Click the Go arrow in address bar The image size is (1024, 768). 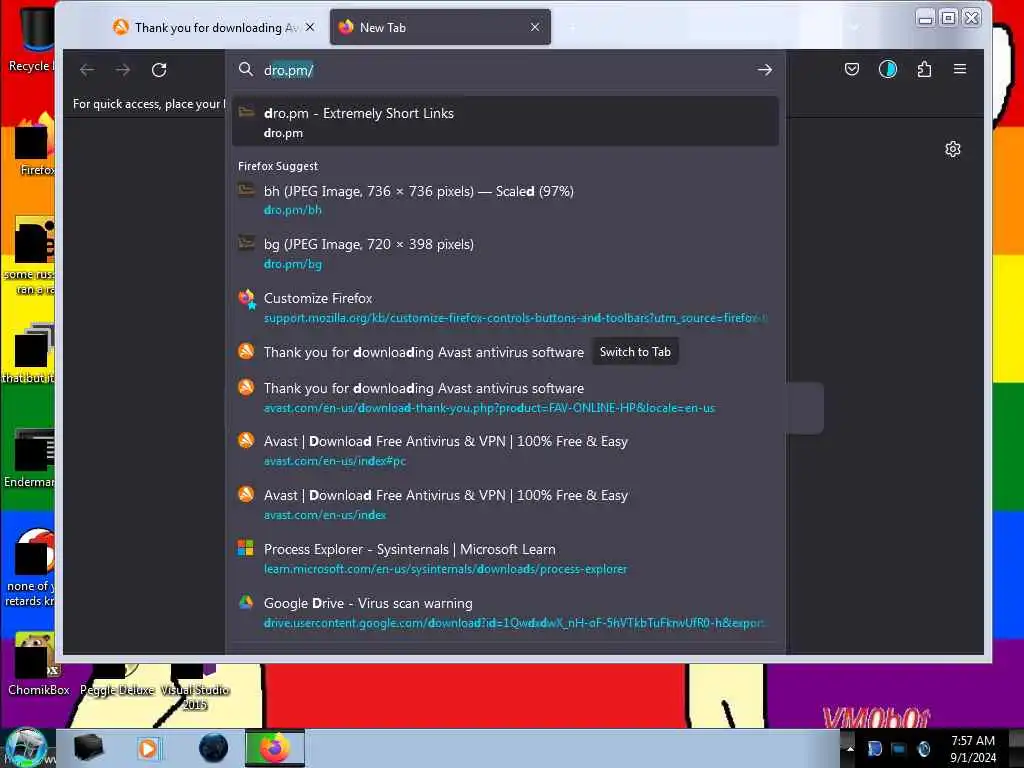pyautogui.click(x=765, y=70)
